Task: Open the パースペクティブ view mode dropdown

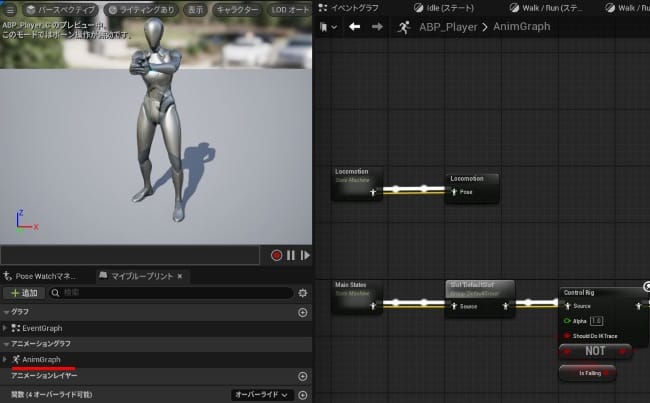Action: (61, 10)
